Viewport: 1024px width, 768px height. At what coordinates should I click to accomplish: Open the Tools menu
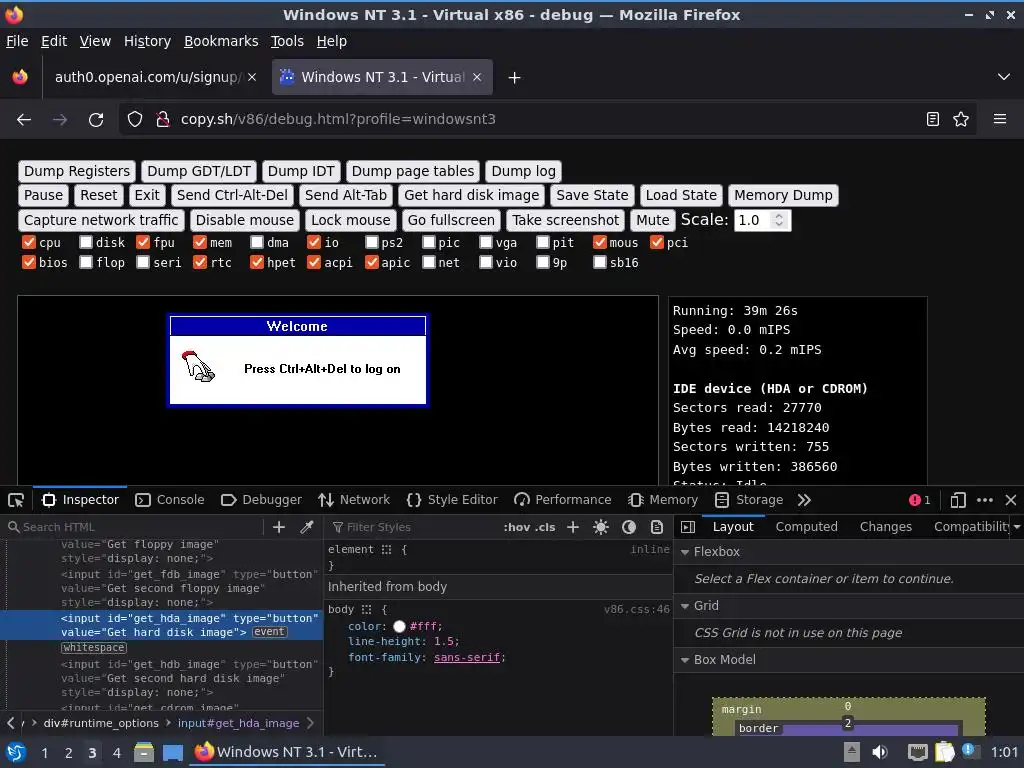(287, 41)
